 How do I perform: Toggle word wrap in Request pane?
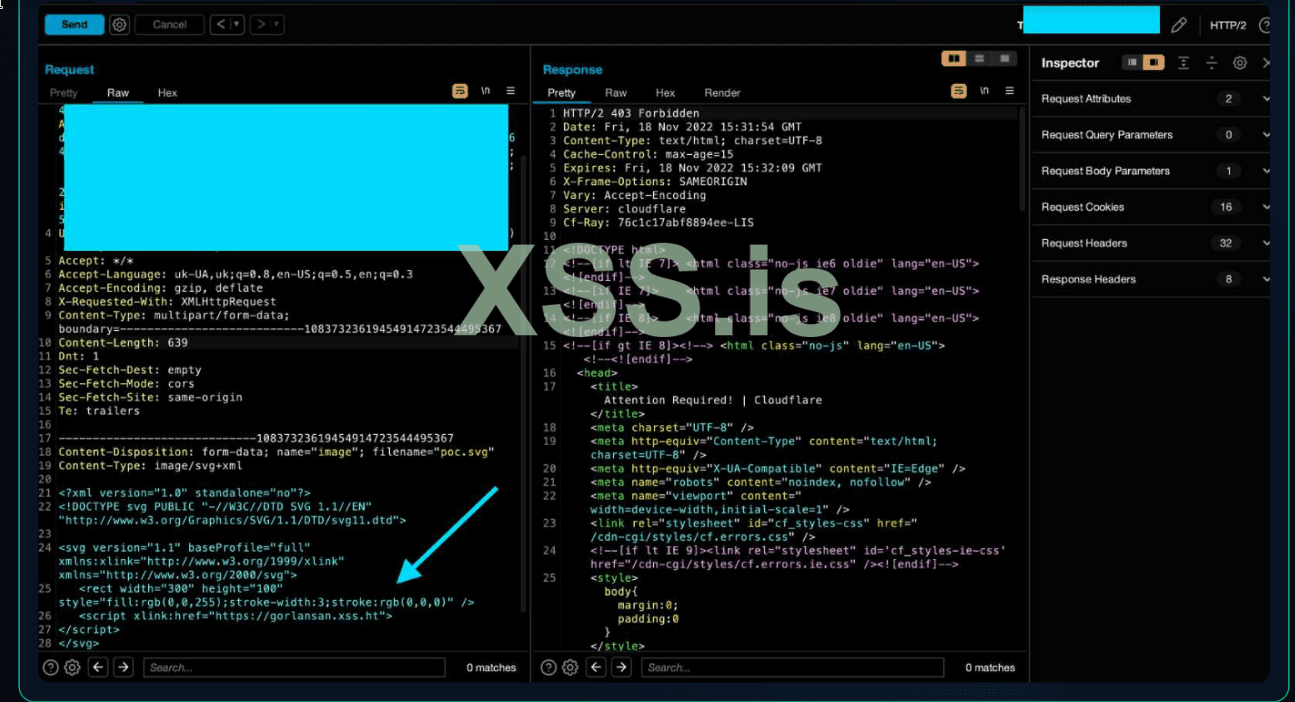(x=460, y=91)
